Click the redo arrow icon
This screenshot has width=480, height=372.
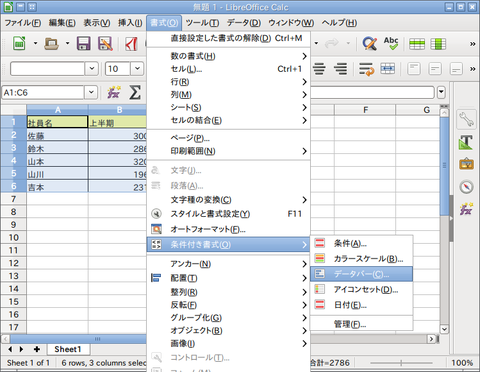tap(331, 43)
